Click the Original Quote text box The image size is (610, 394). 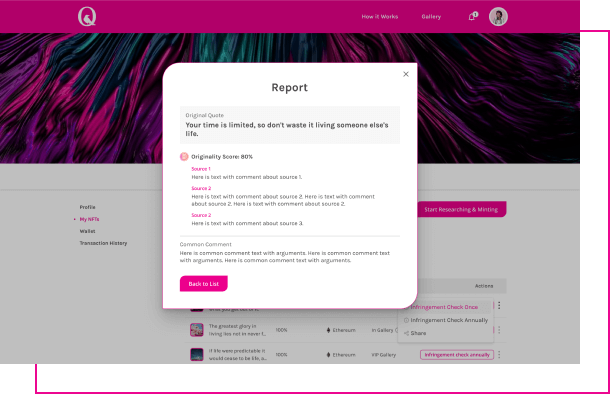click(290, 125)
